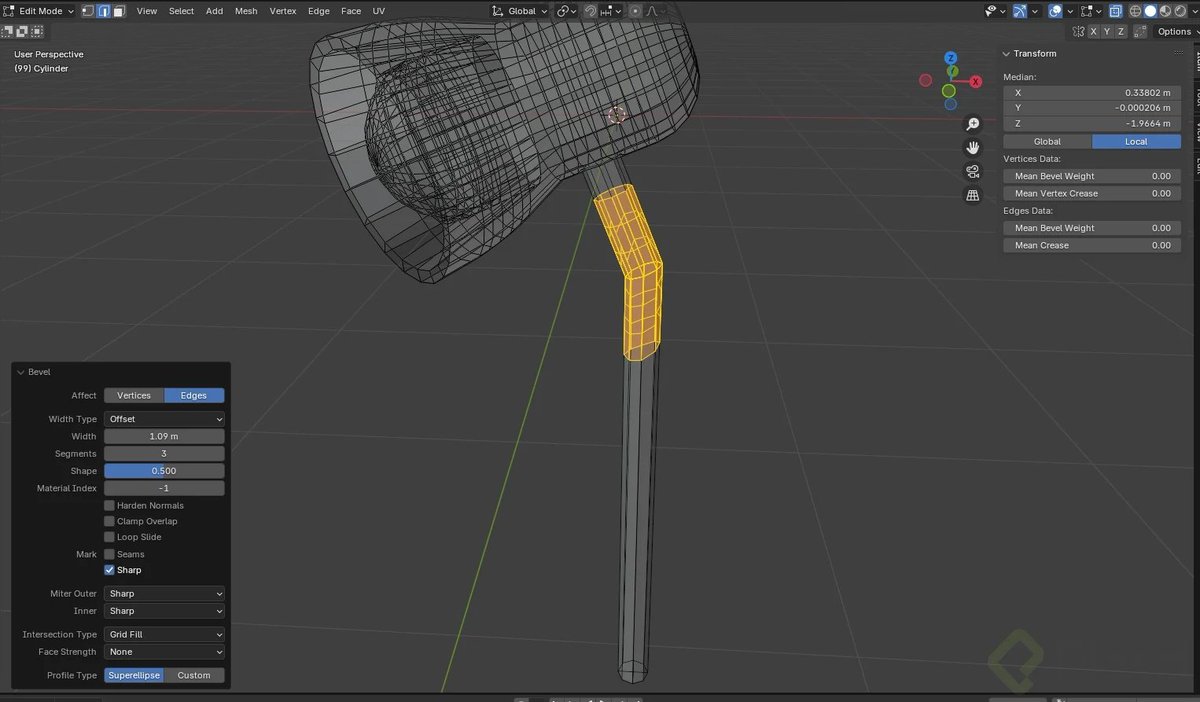Click the zoom magnifier in the viewport sidebar
Viewport: 1200px width, 702px height.
(972, 123)
